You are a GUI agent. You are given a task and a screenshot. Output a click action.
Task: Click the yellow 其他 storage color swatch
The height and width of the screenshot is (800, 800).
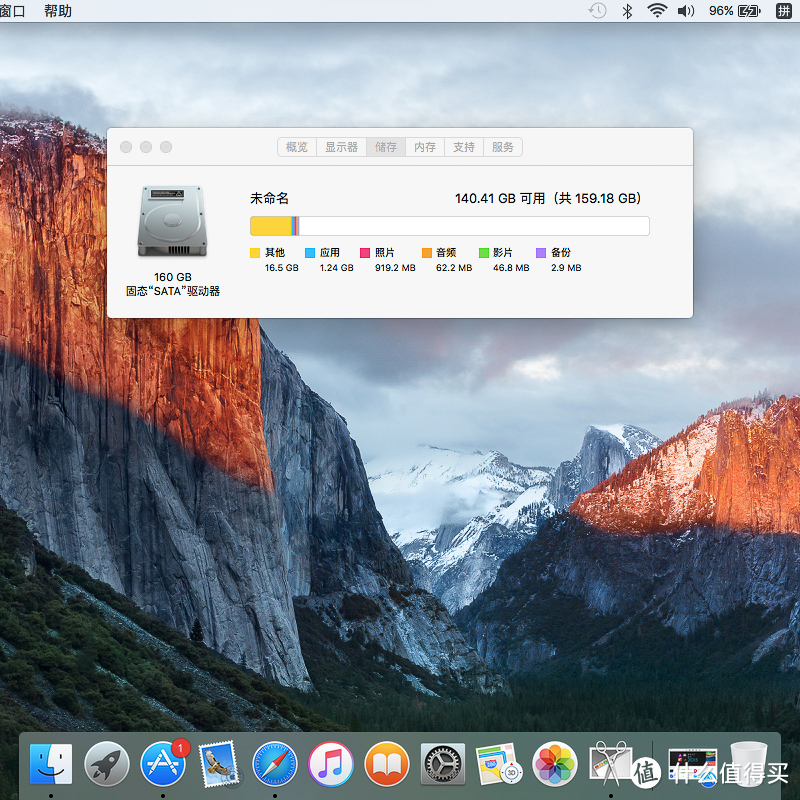point(255,253)
